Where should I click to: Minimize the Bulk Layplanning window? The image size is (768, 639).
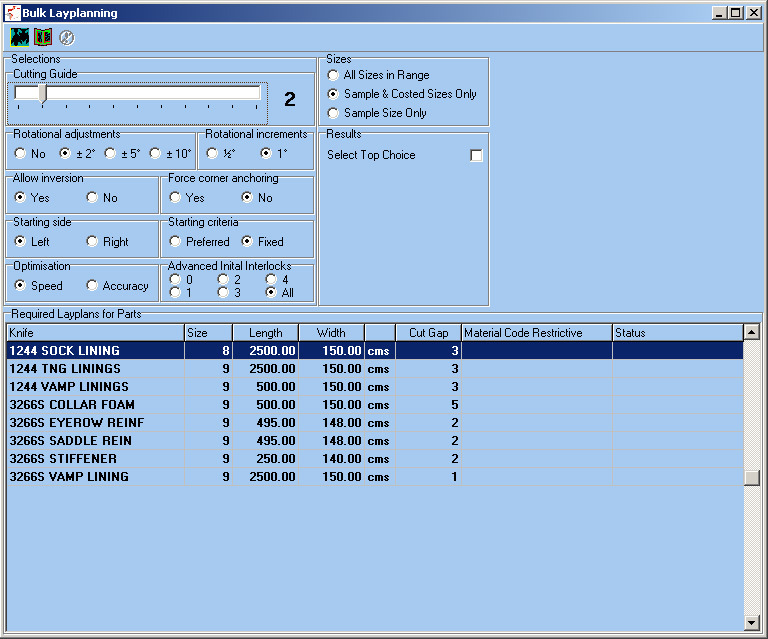point(719,13)
